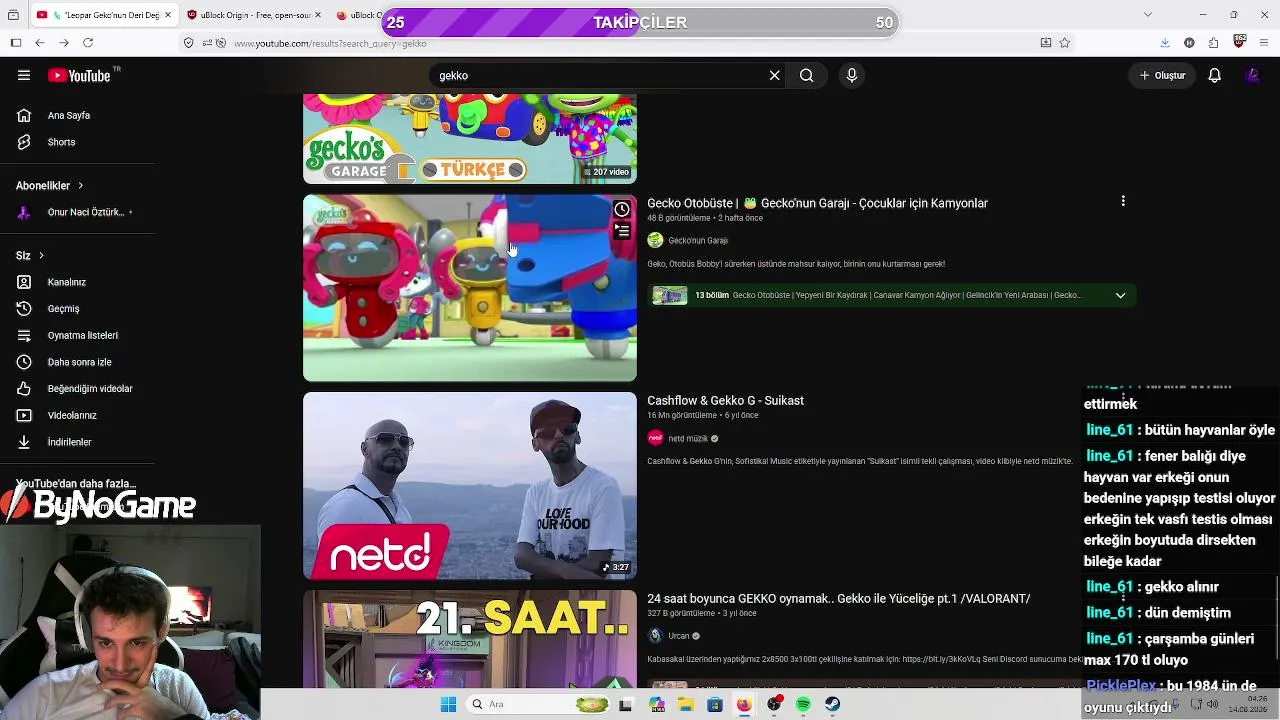
Task: Open the Windows Start menu
Action: (448, 704)
